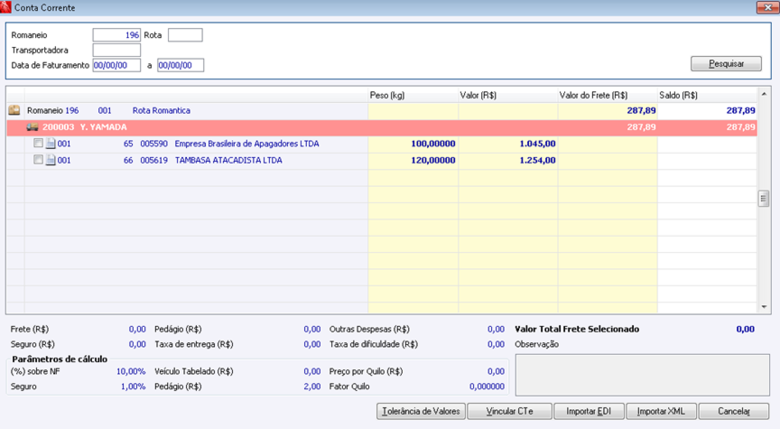Screen dimensions: 780x429
Task: Click document icon for TAMBASA ATACADISTA row
Action: 50,160
